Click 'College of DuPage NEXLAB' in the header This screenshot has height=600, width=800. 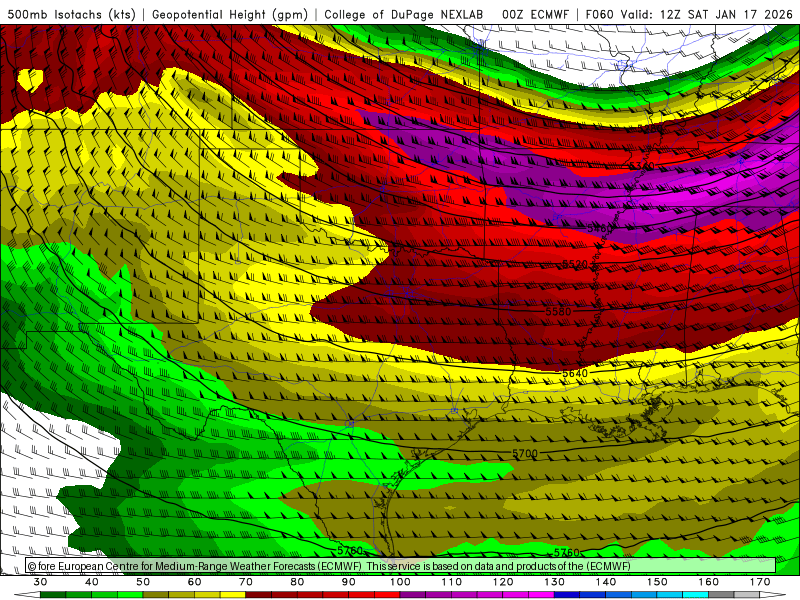(404, 14)
